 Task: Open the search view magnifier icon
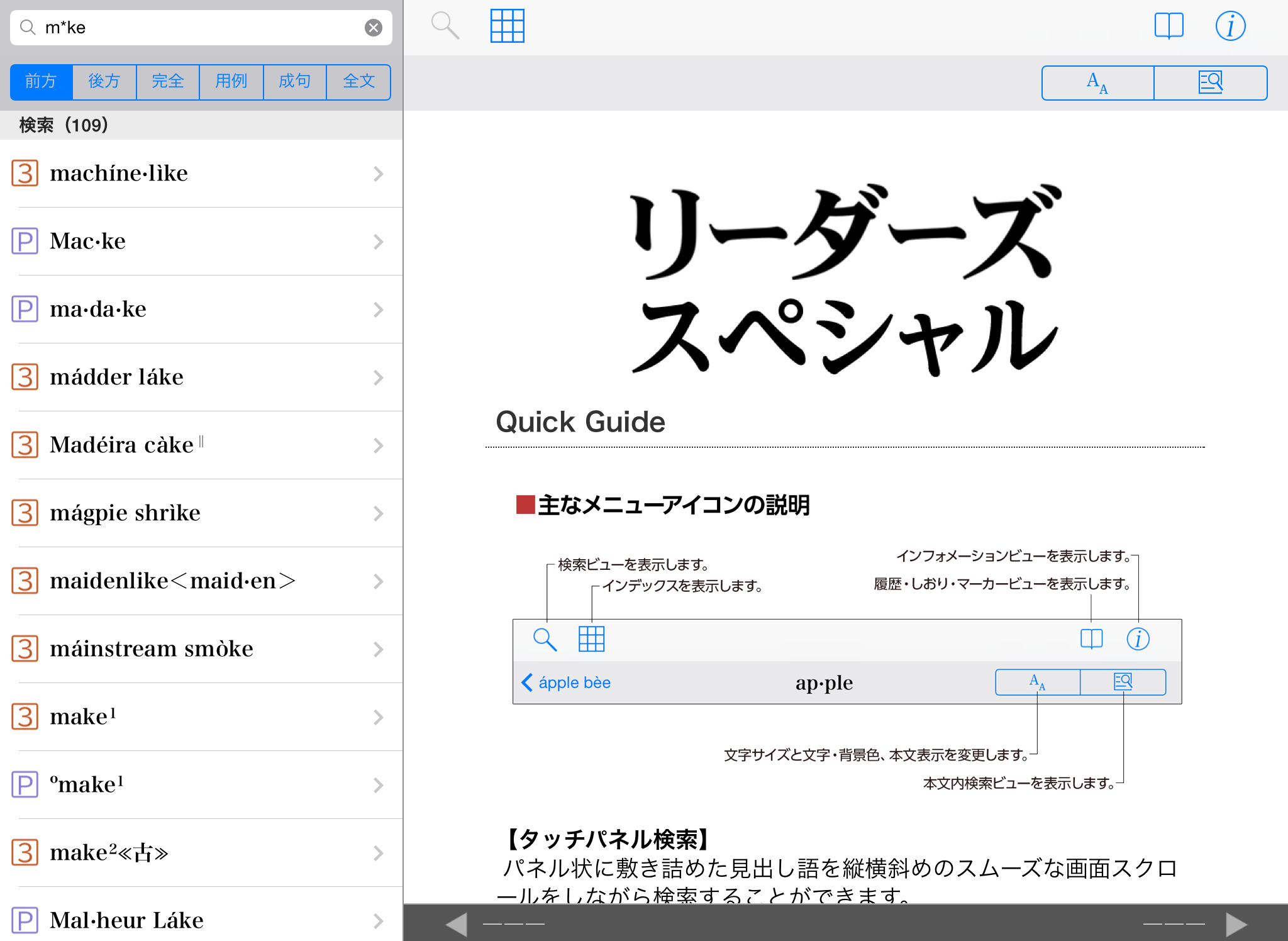coord(445,26)
